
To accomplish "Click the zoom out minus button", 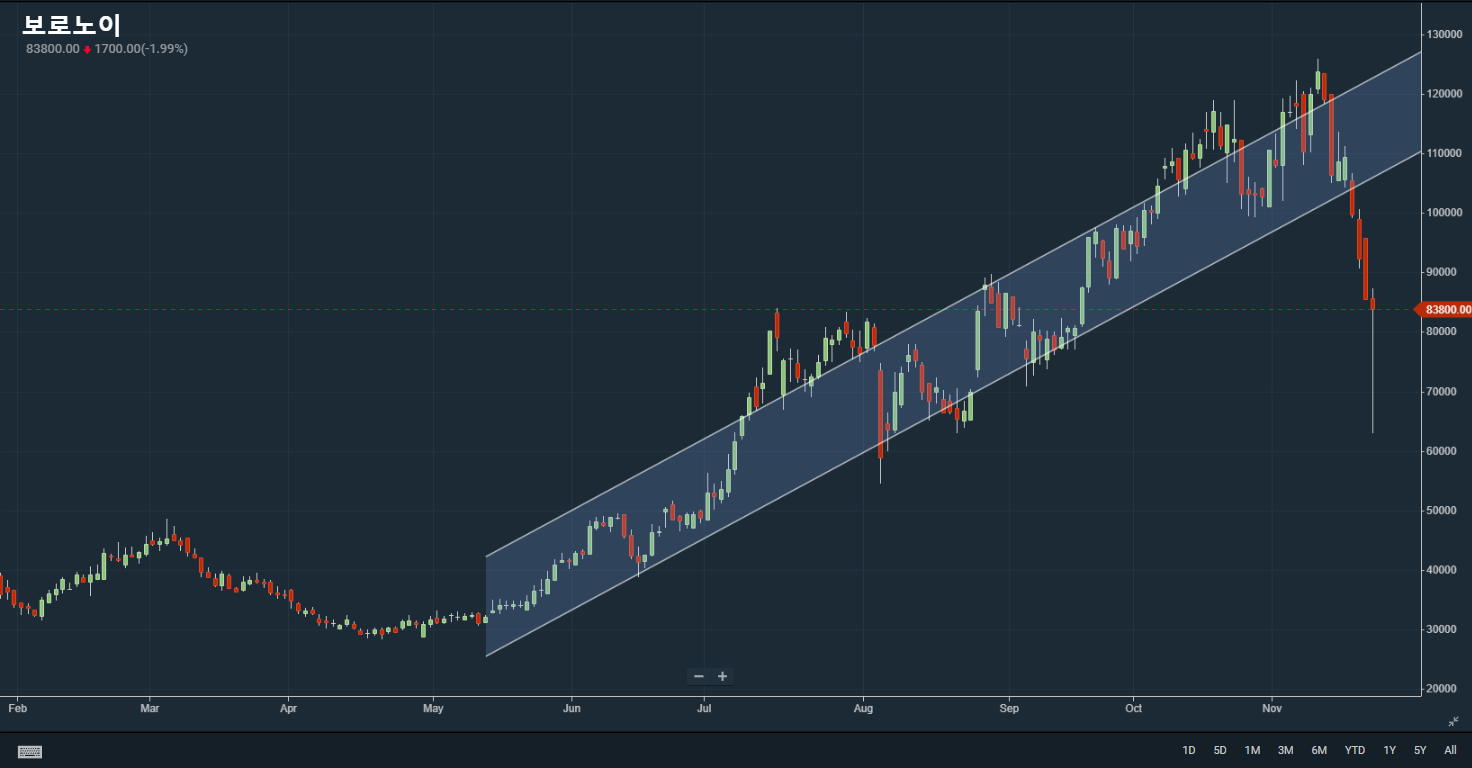I will pyautogui.click(x=699, y=677).
